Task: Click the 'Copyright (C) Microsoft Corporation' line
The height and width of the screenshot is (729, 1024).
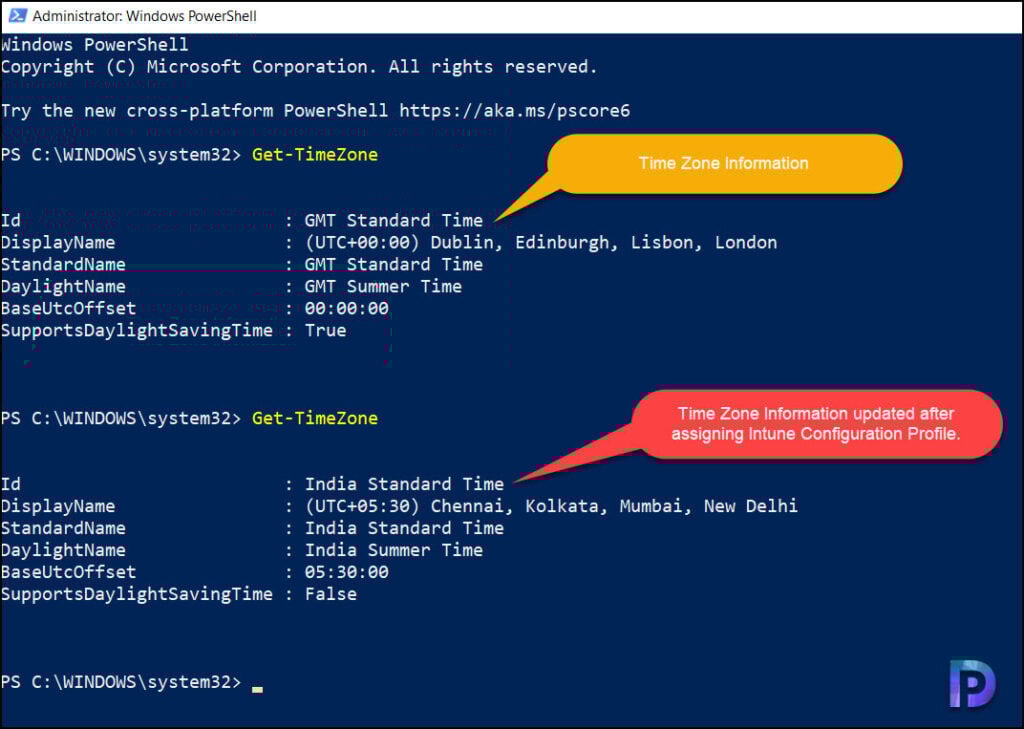Action: 299,67
